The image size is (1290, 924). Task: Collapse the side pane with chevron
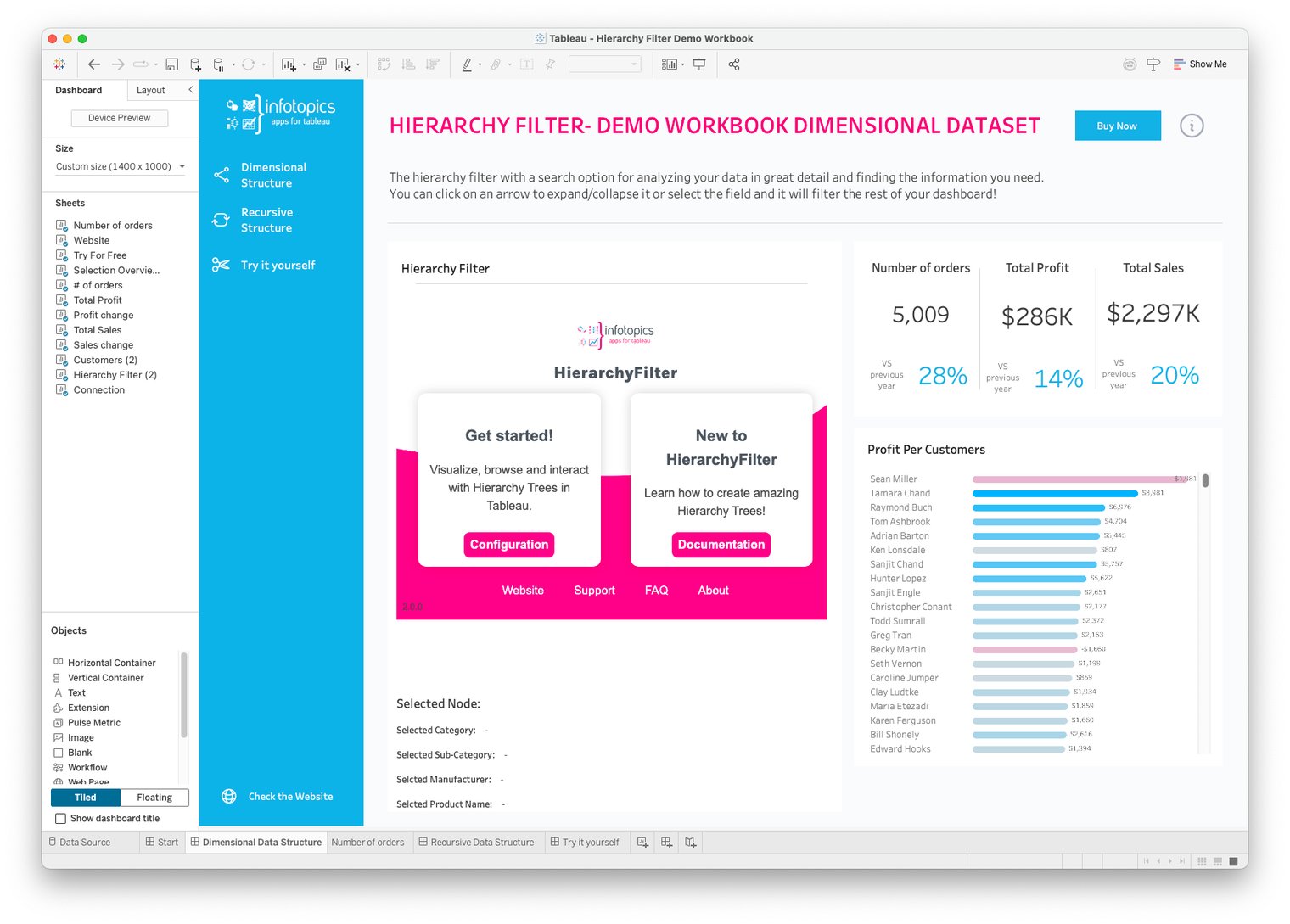click(x=190, y=90)
